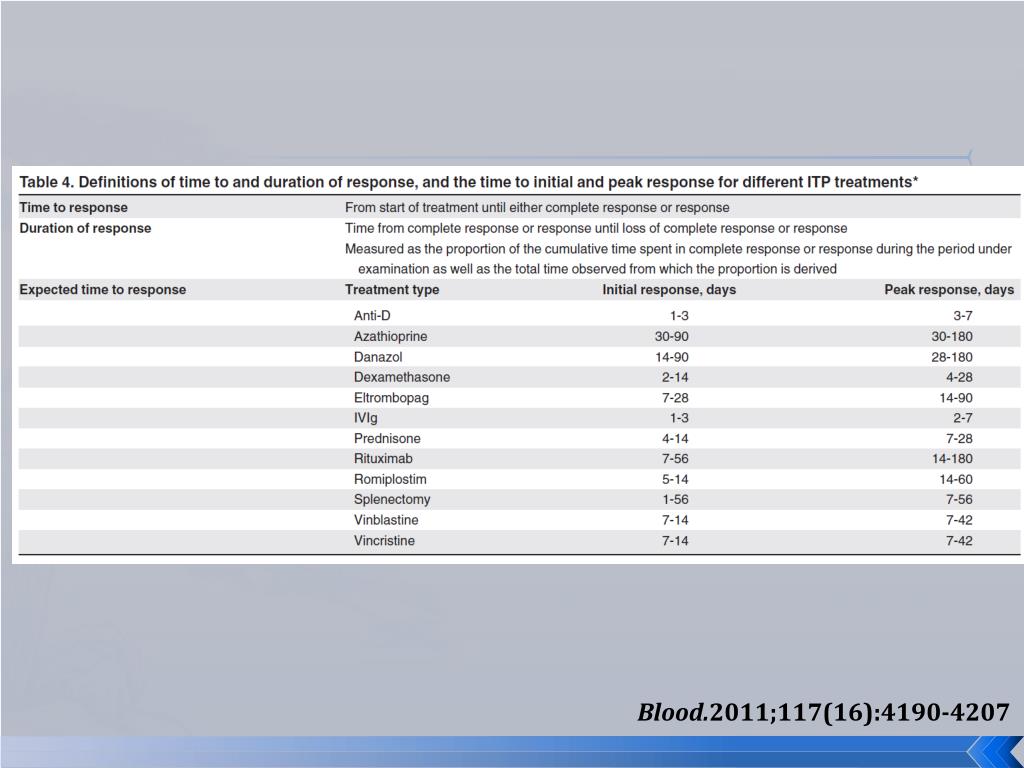1024x768 pixels.
Task: Select the Azathioprine treatment name
Action: click(x=391, y=336)
